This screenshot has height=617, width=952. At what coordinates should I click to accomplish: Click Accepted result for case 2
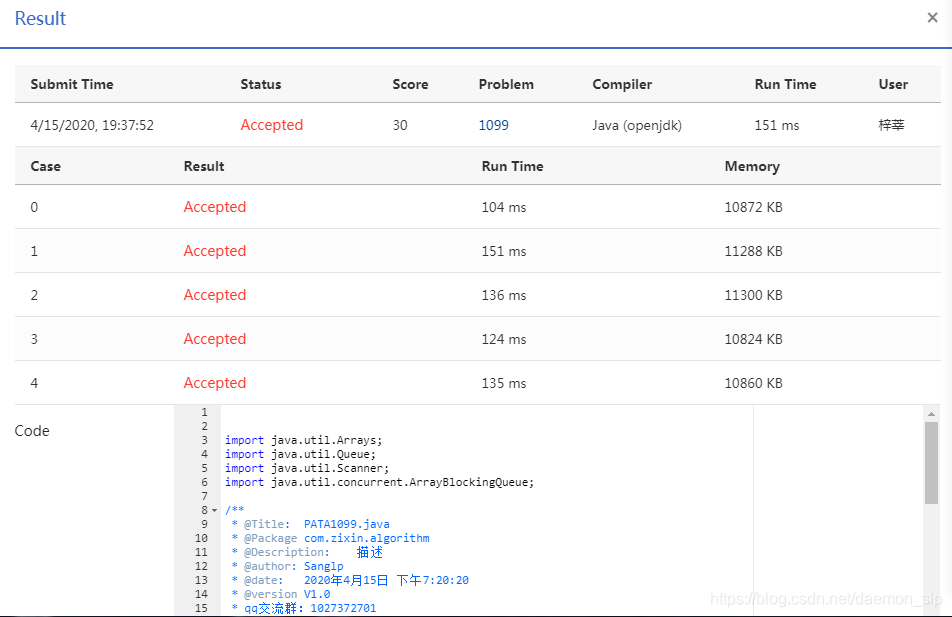215,295
